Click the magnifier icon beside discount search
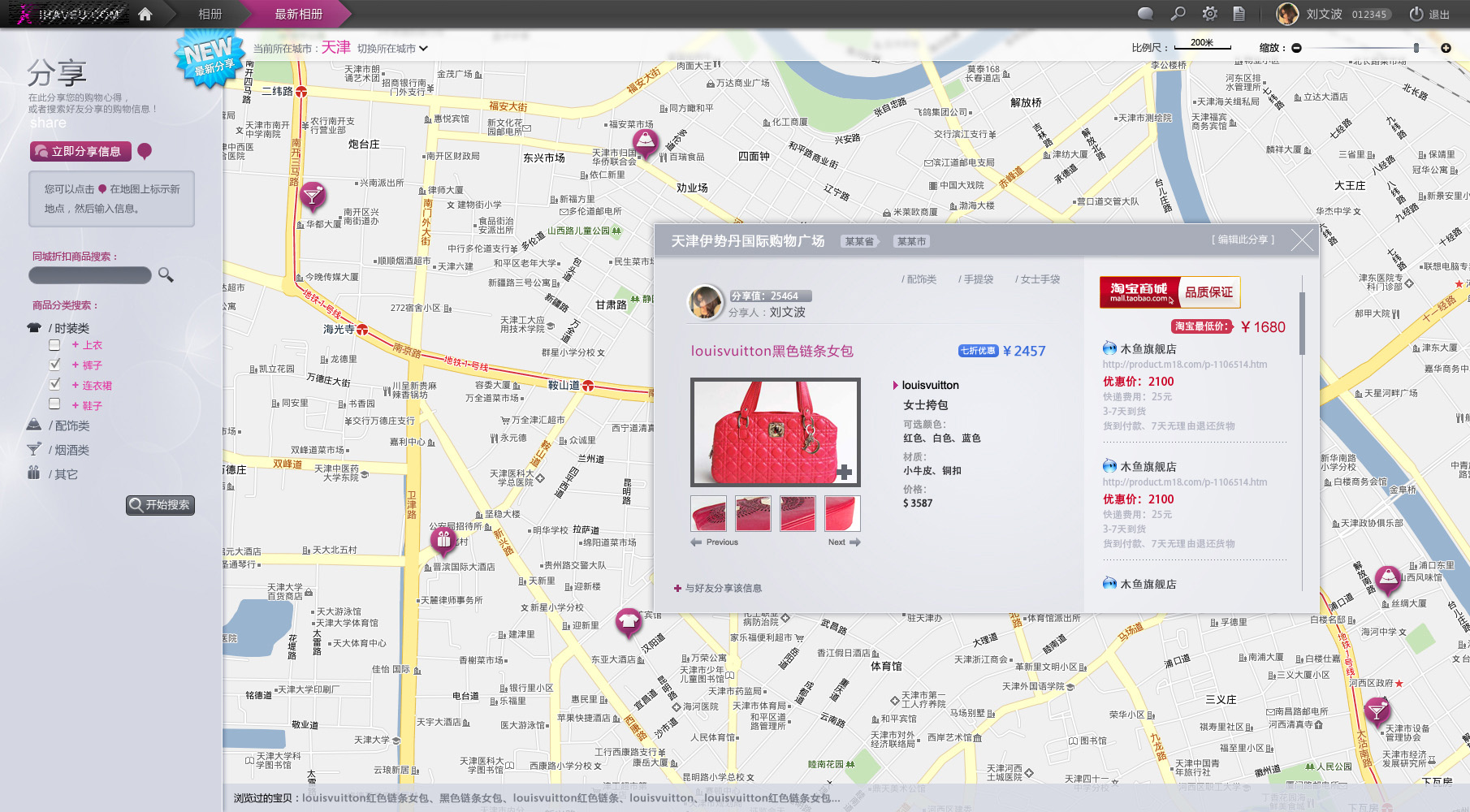The image size is (1470, 812). [166, 275]
